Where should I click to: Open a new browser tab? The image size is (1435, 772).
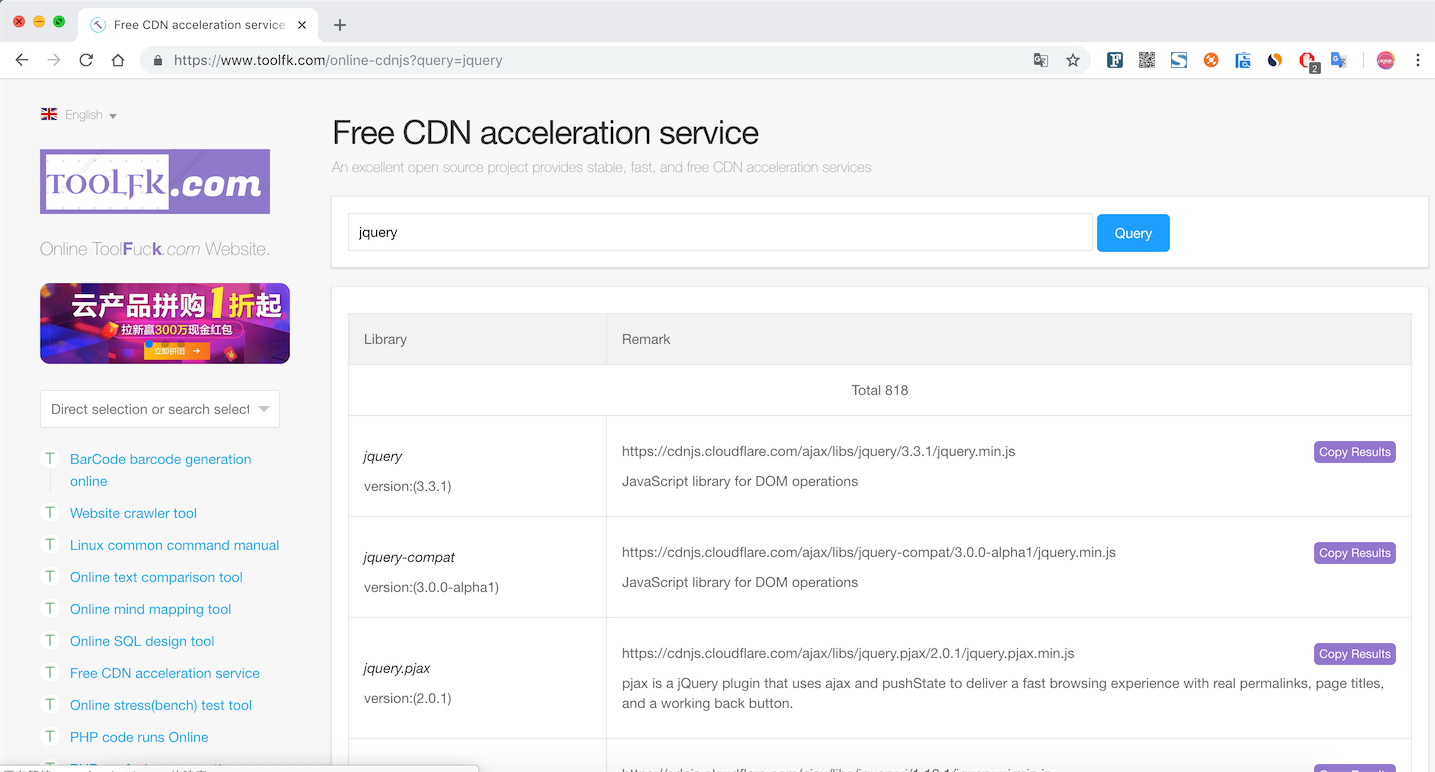tap(340, 25)
